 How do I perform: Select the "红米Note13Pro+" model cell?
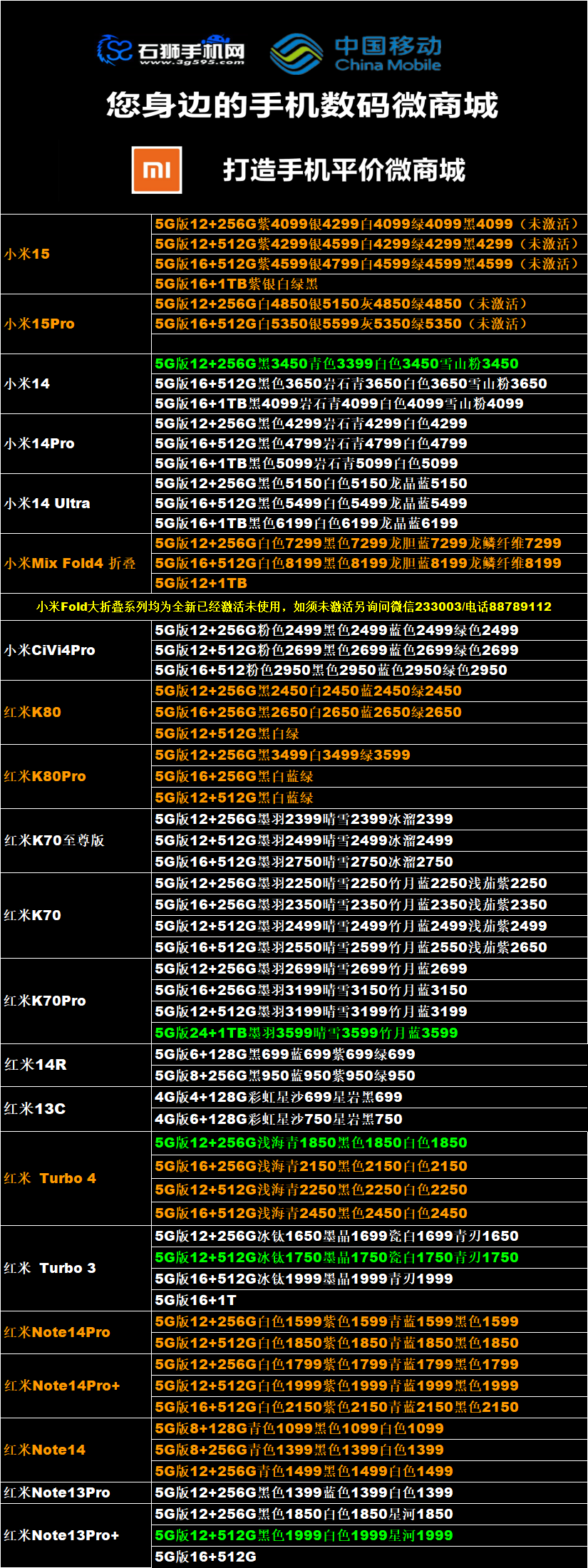point(76,1535)
